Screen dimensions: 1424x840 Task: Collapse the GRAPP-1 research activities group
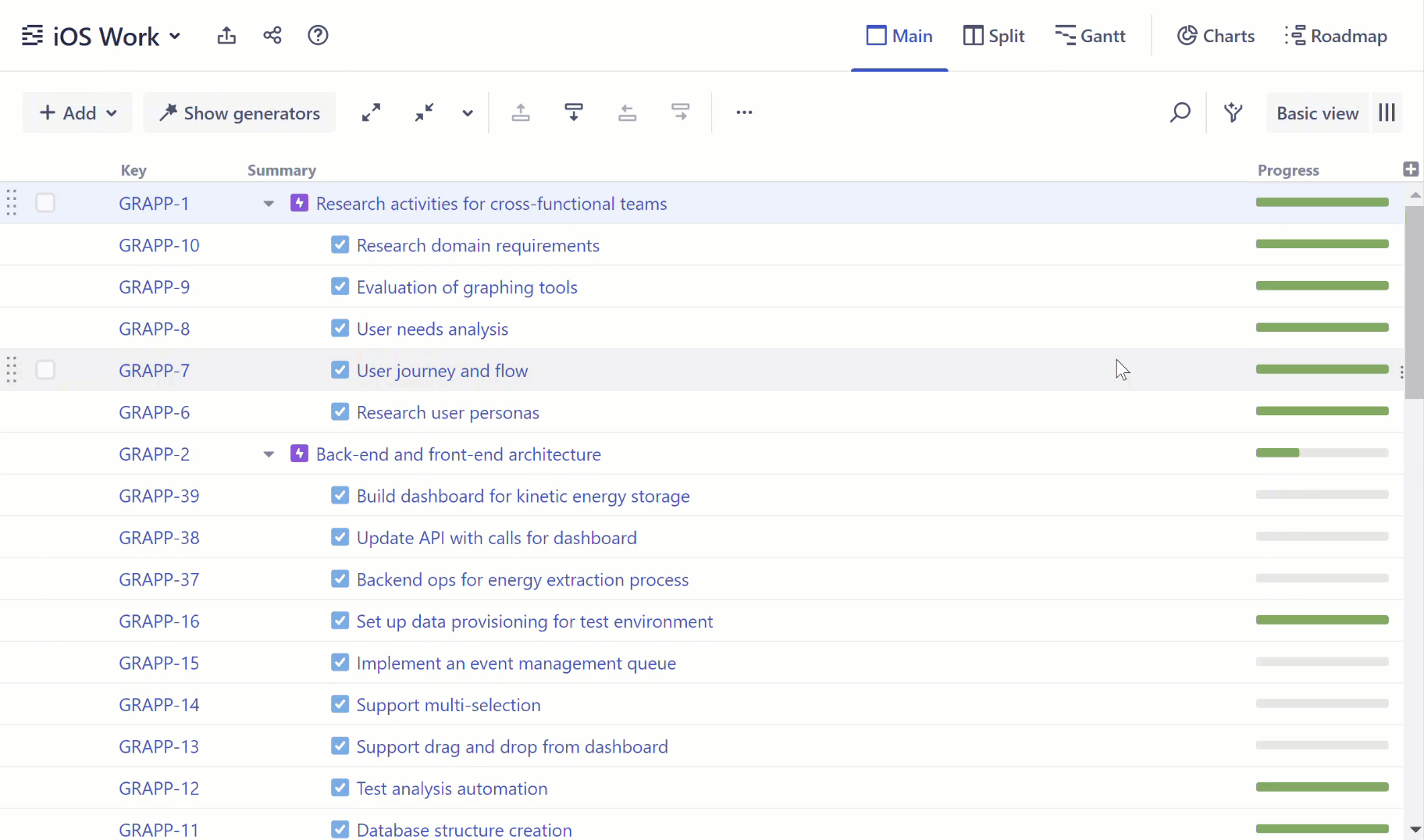[269, 204]
